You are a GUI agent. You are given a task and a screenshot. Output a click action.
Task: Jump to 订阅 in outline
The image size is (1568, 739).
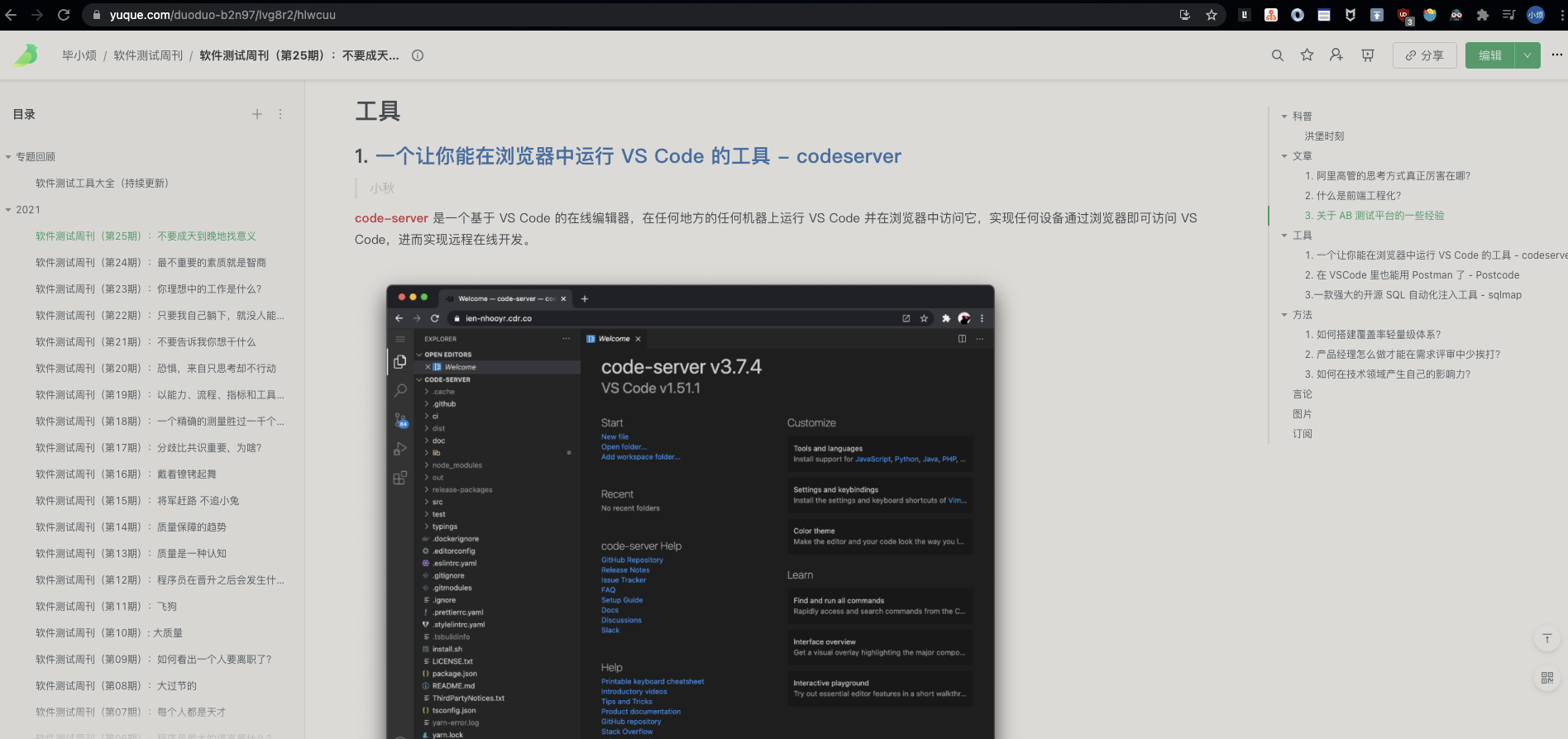pos(1303,434)
